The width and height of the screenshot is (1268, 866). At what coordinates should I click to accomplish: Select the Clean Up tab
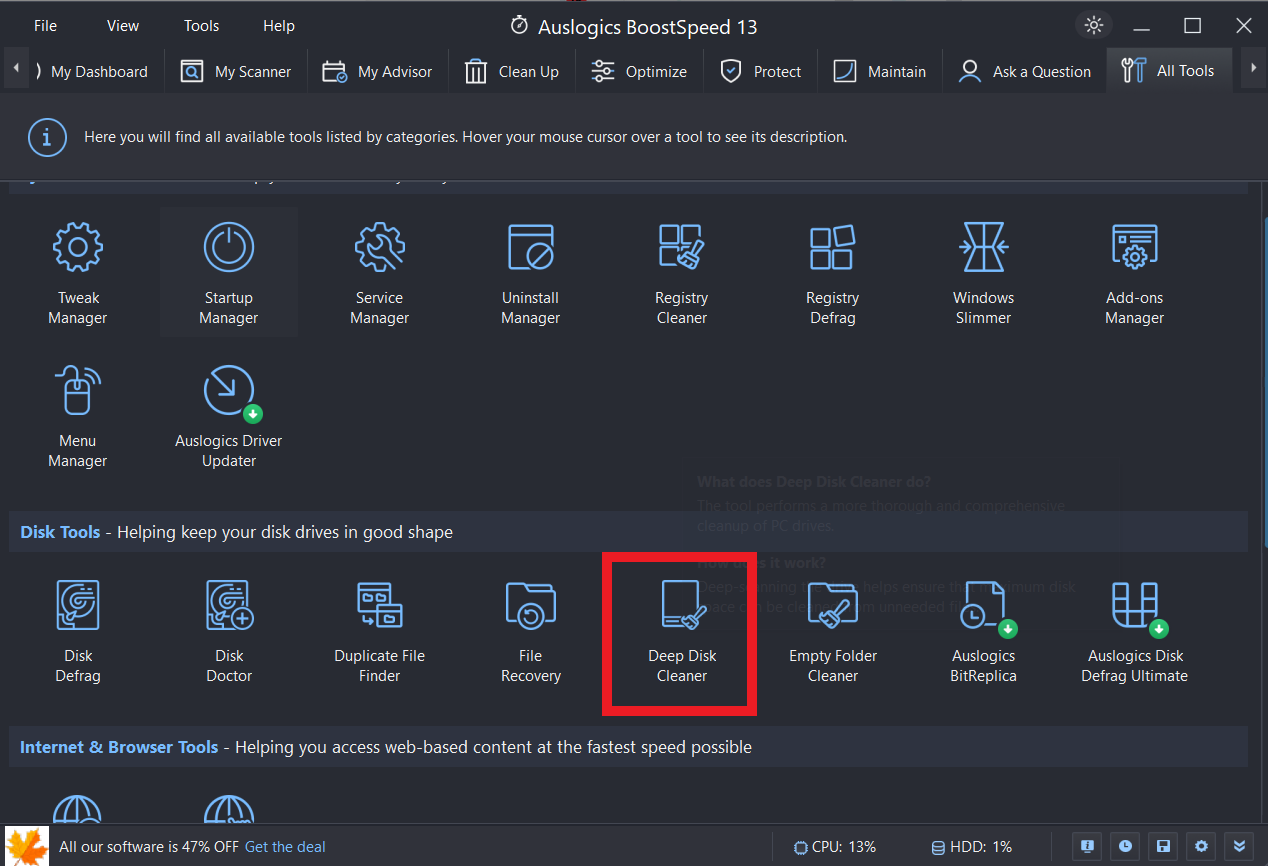pos(512,71)
